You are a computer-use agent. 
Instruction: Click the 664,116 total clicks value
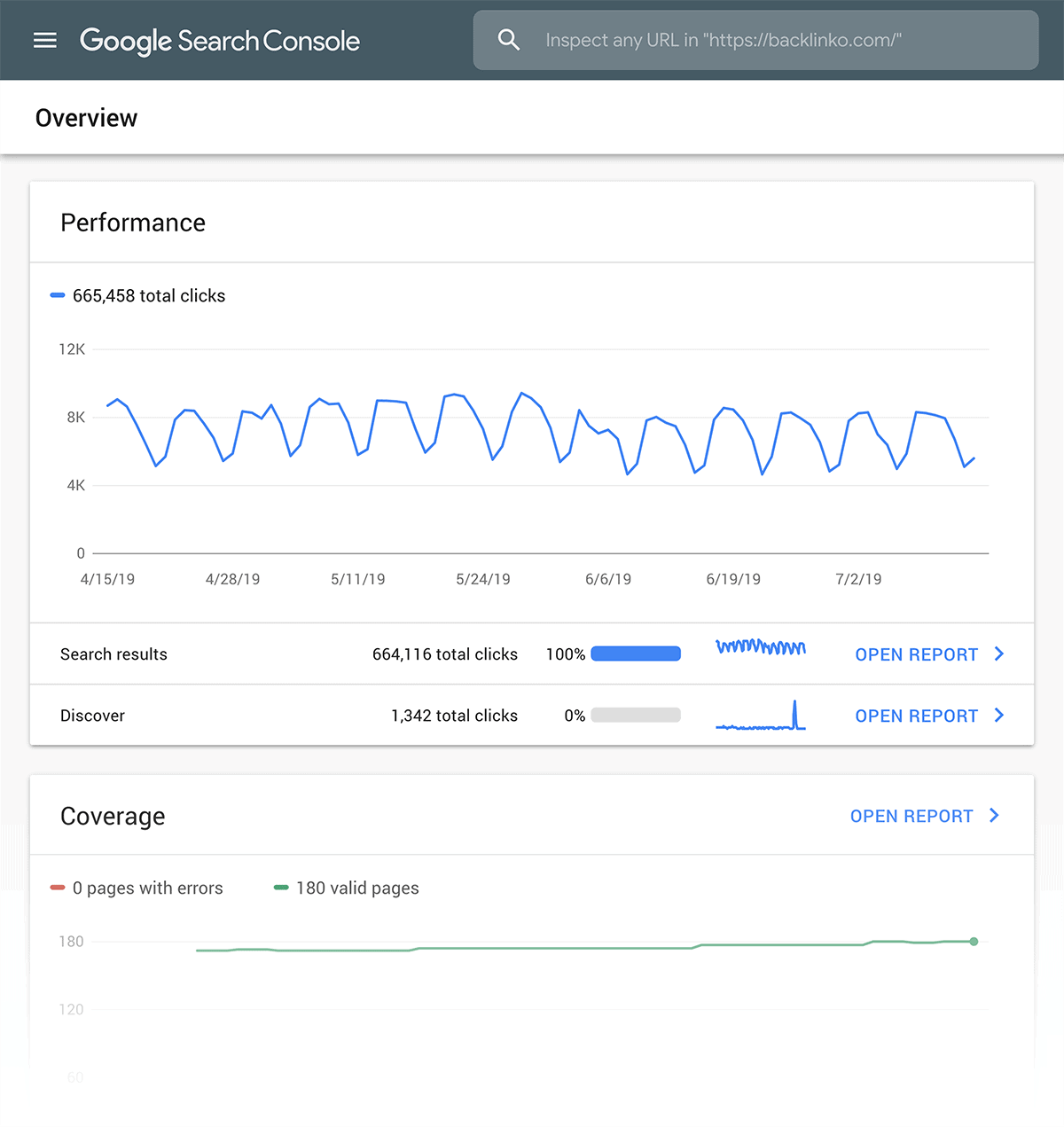pyautogui.click(x=445, y=654)
